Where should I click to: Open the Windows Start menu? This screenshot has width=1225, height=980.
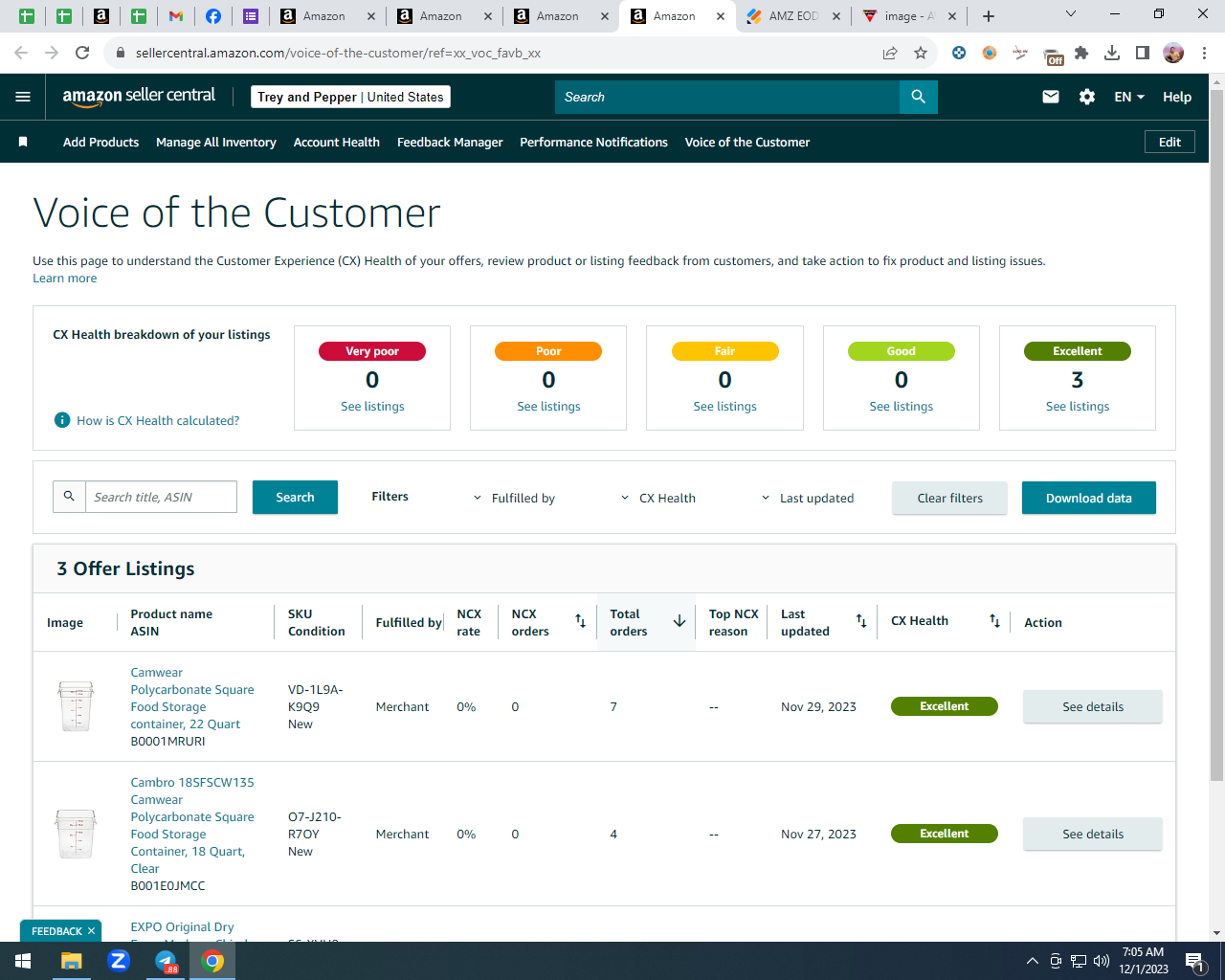[x=23, y=961]
